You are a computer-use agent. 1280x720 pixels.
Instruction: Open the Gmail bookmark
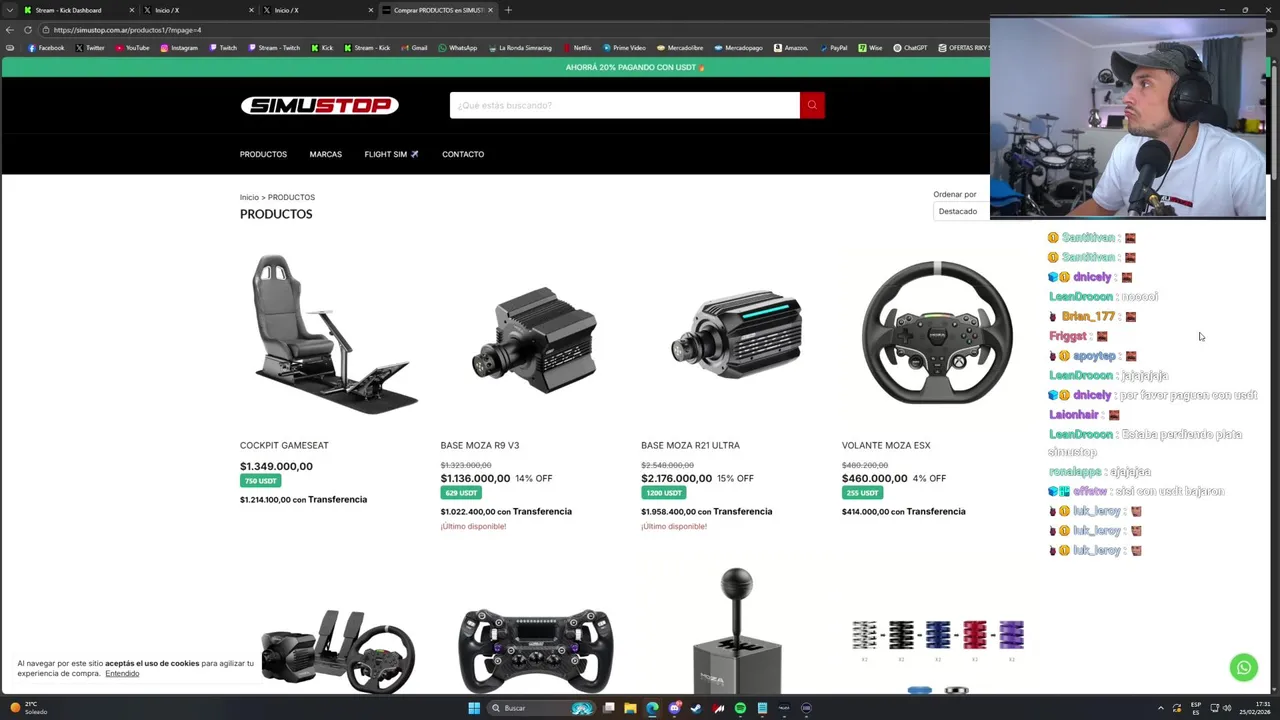pos(414,48)
